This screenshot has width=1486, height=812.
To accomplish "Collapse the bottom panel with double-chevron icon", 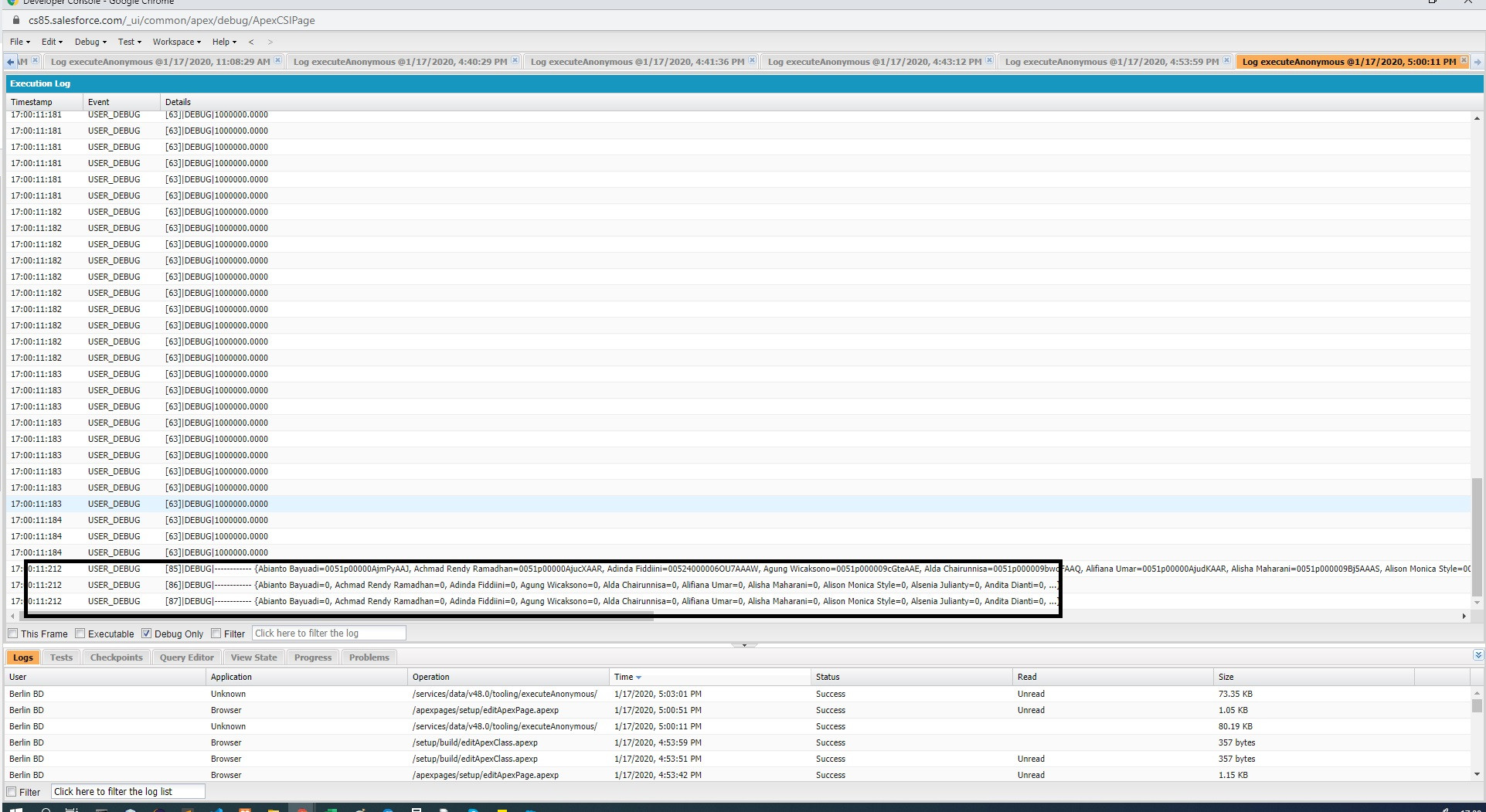I will [1477, 655].
